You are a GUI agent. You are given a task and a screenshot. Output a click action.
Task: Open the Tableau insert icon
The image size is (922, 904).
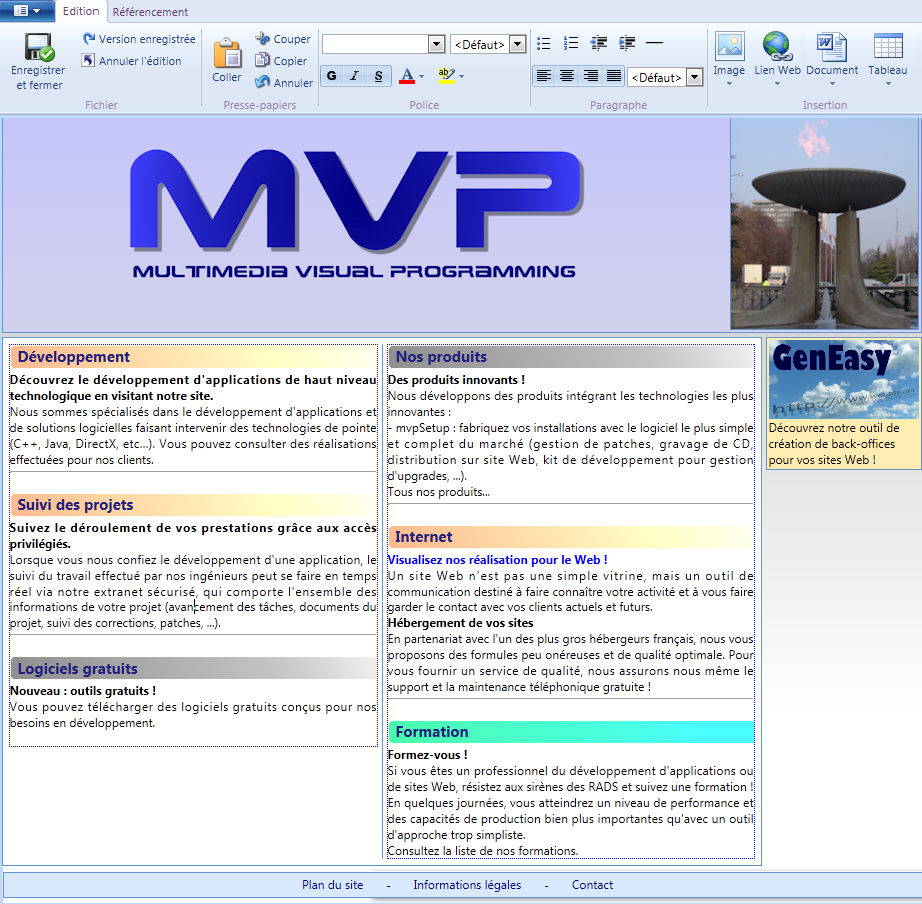(887, 48)
